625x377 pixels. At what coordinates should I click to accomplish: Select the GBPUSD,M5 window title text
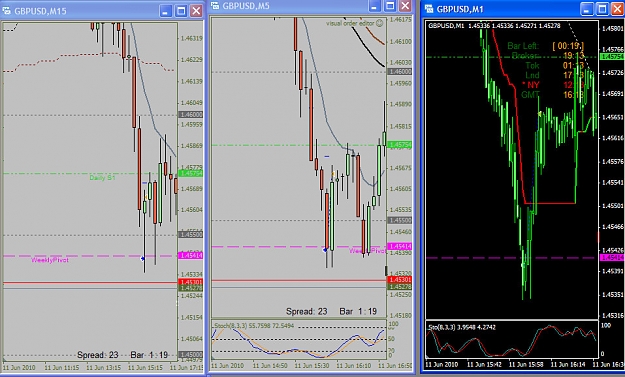(x=246, y=6)
